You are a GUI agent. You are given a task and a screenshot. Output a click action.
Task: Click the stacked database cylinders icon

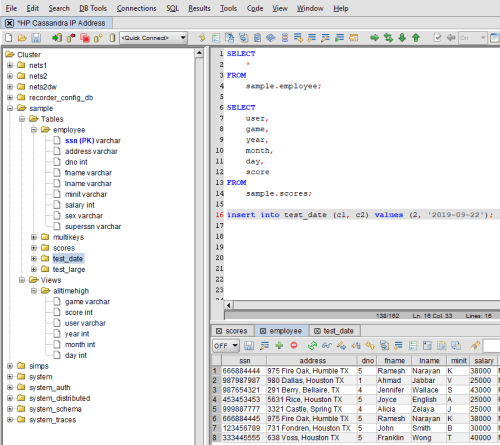pos(285,38)
